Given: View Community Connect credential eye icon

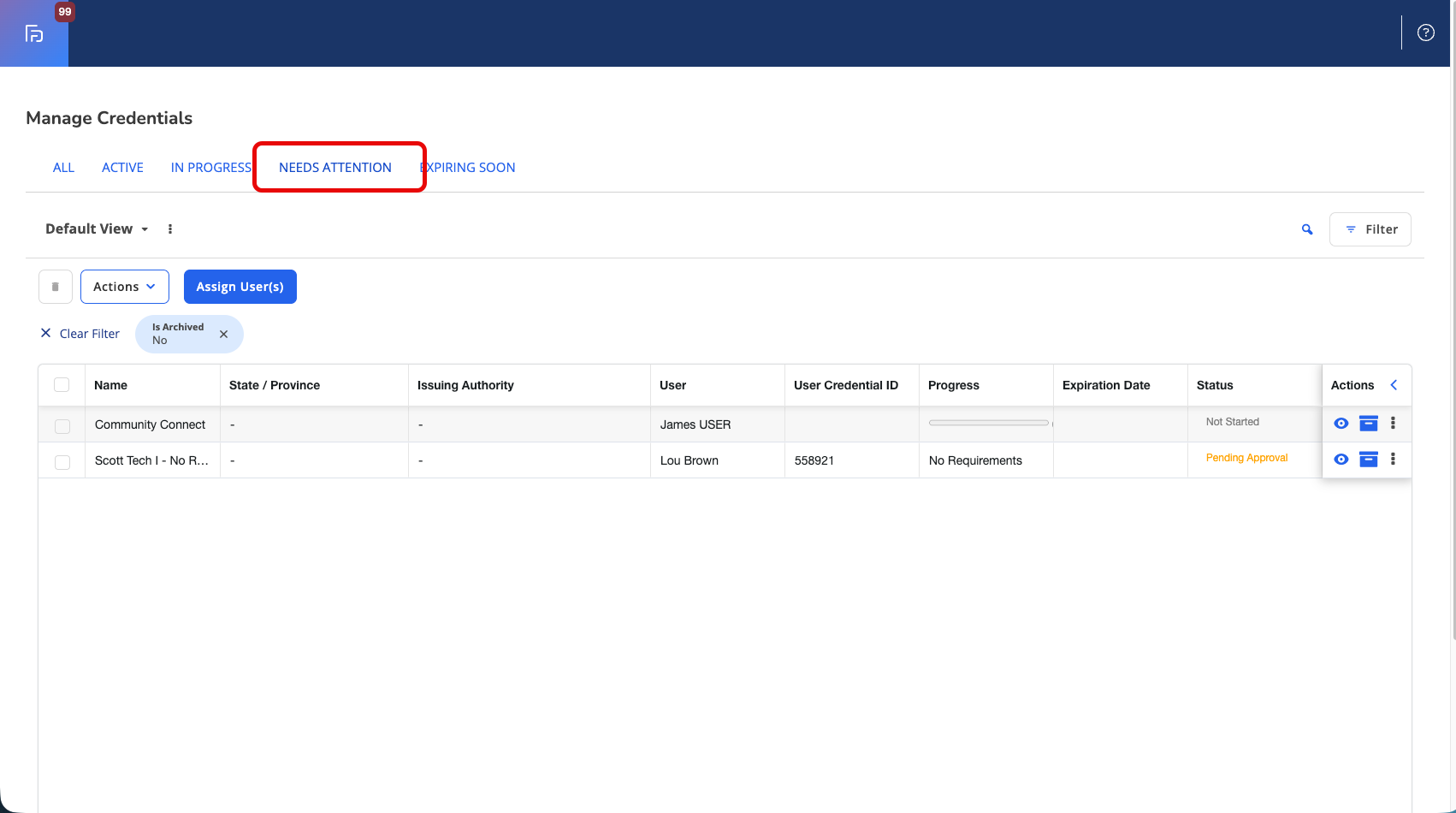Looking at the screenshot, I should click(1341, 424).
